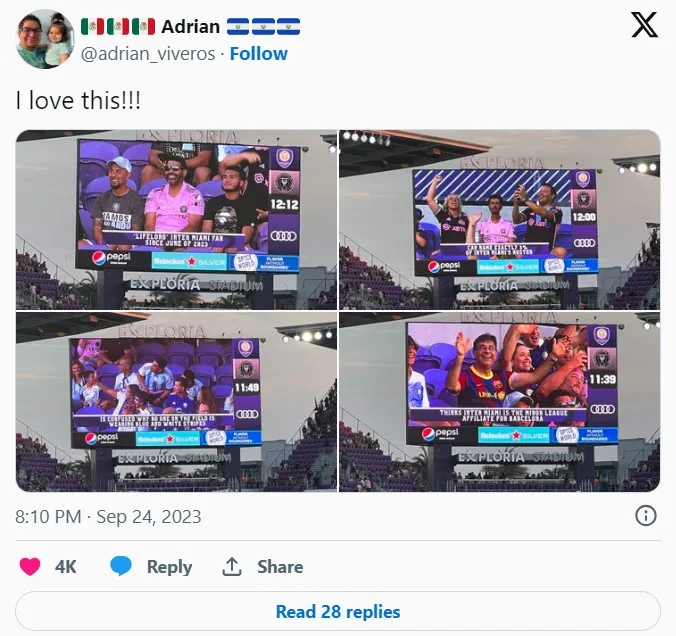This screenshot has width=676, height=636.
Task: Click the Reply label
Action: [169, 567]
